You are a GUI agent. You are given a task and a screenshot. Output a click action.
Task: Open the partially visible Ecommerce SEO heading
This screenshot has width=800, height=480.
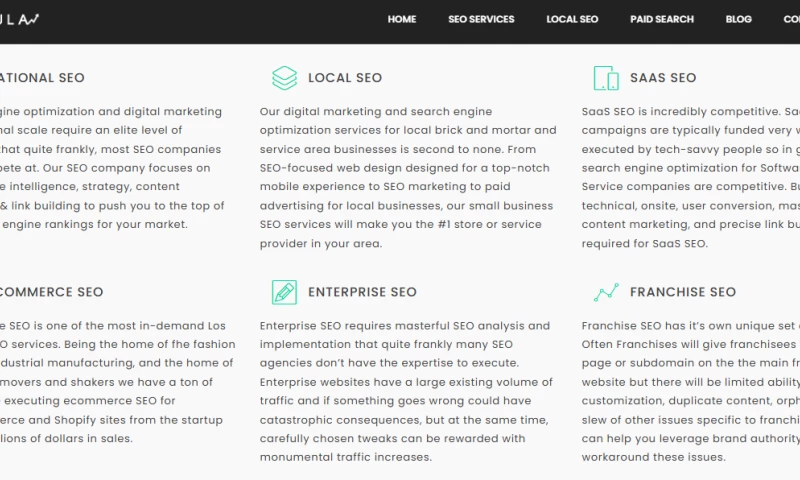point(51,292)
